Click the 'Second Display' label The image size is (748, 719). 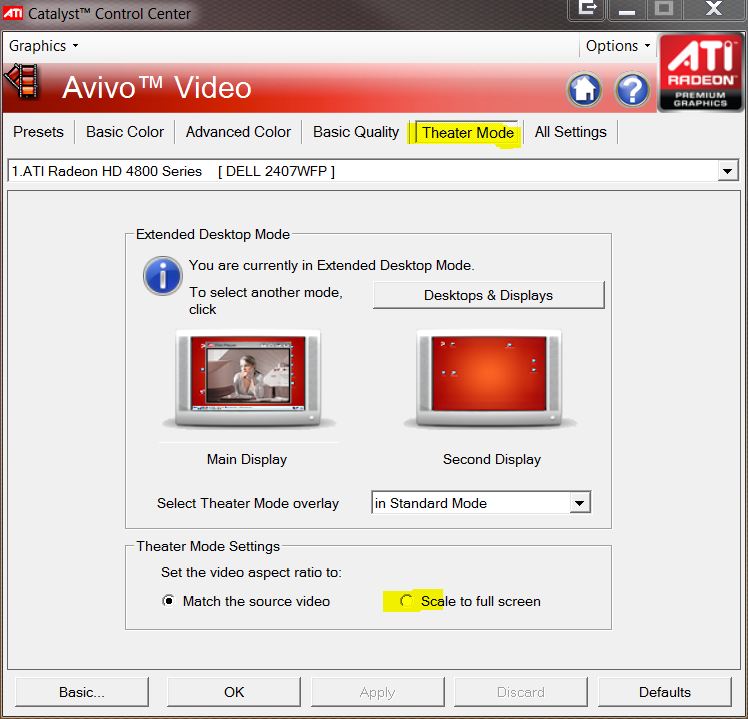492,459
